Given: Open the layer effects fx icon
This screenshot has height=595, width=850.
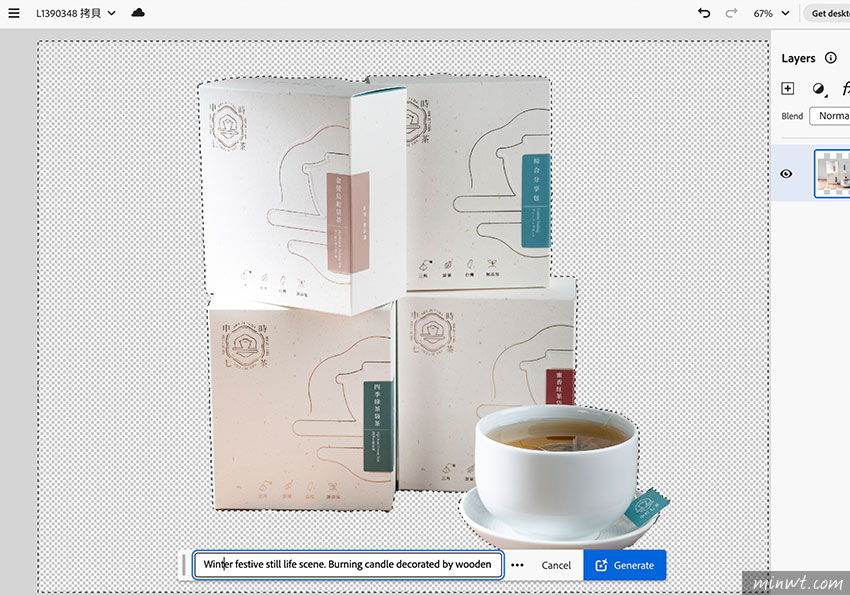Looking at the screenshot, I should point(845,88).
